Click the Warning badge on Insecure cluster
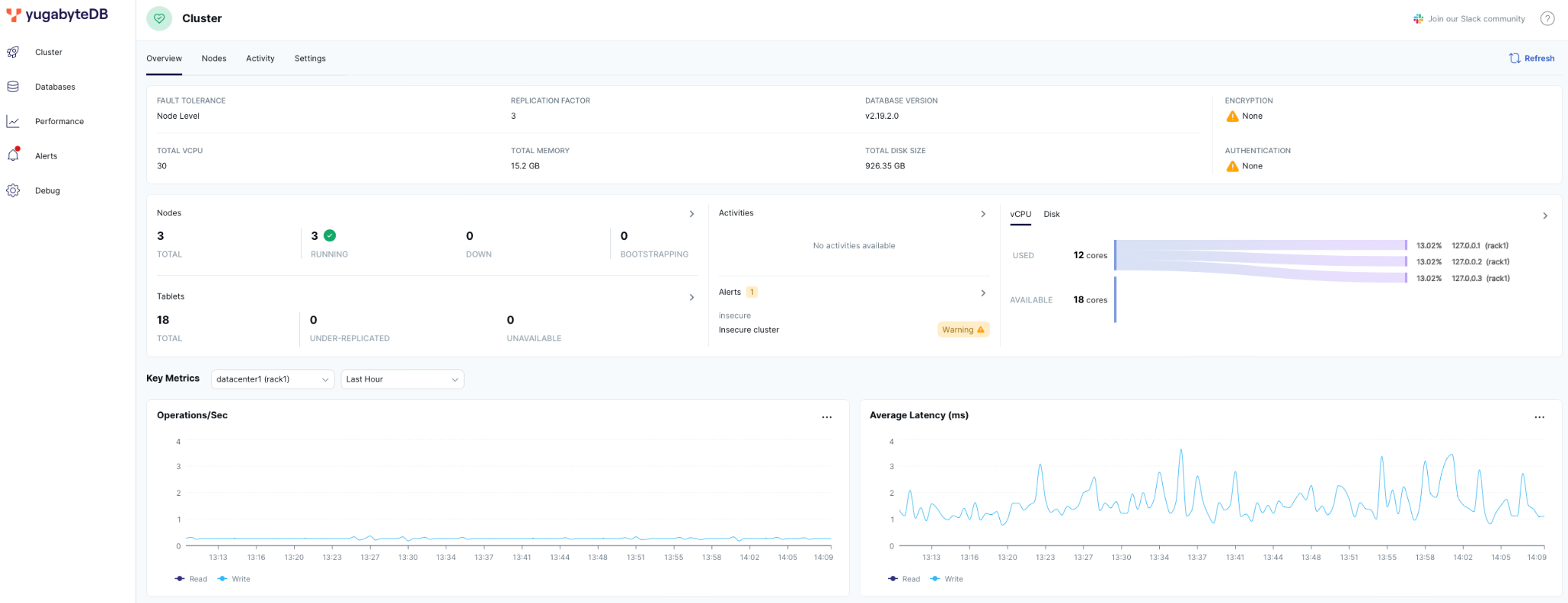Screen dimensions: 1568x603 tap(962, 329)
